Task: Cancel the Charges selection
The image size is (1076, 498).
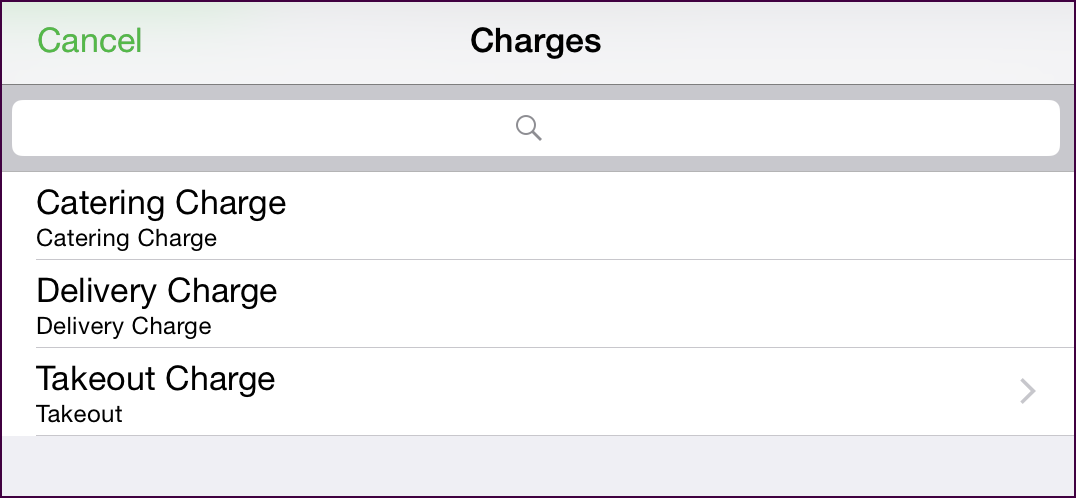Action: tap(89, 40)
